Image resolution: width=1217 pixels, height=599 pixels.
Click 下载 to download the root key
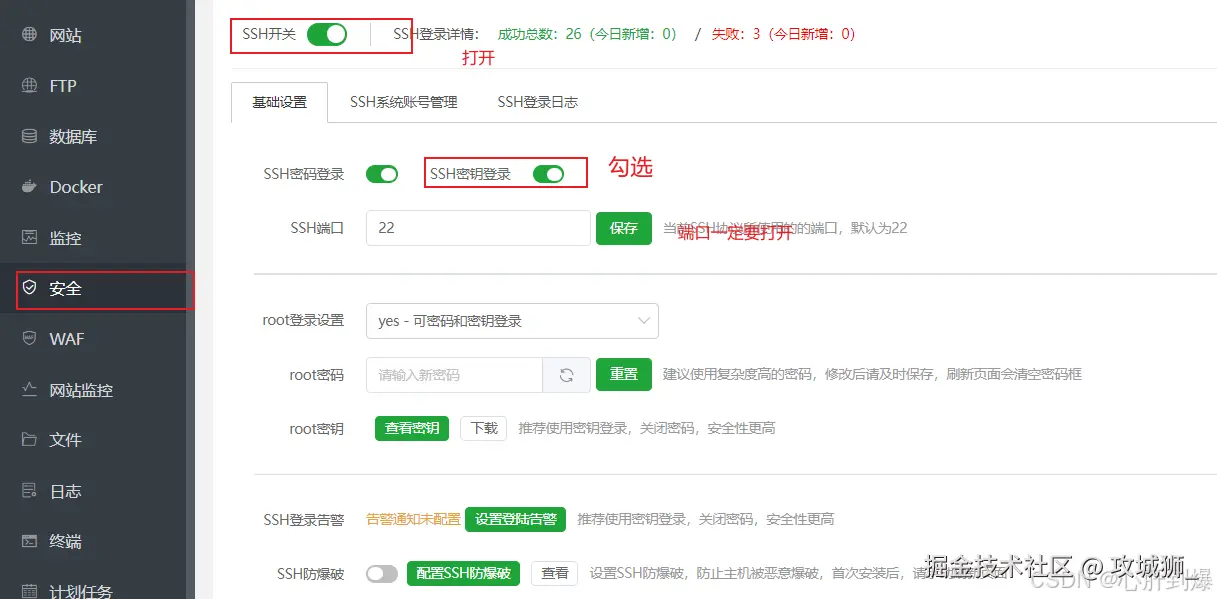click(483, 428)
